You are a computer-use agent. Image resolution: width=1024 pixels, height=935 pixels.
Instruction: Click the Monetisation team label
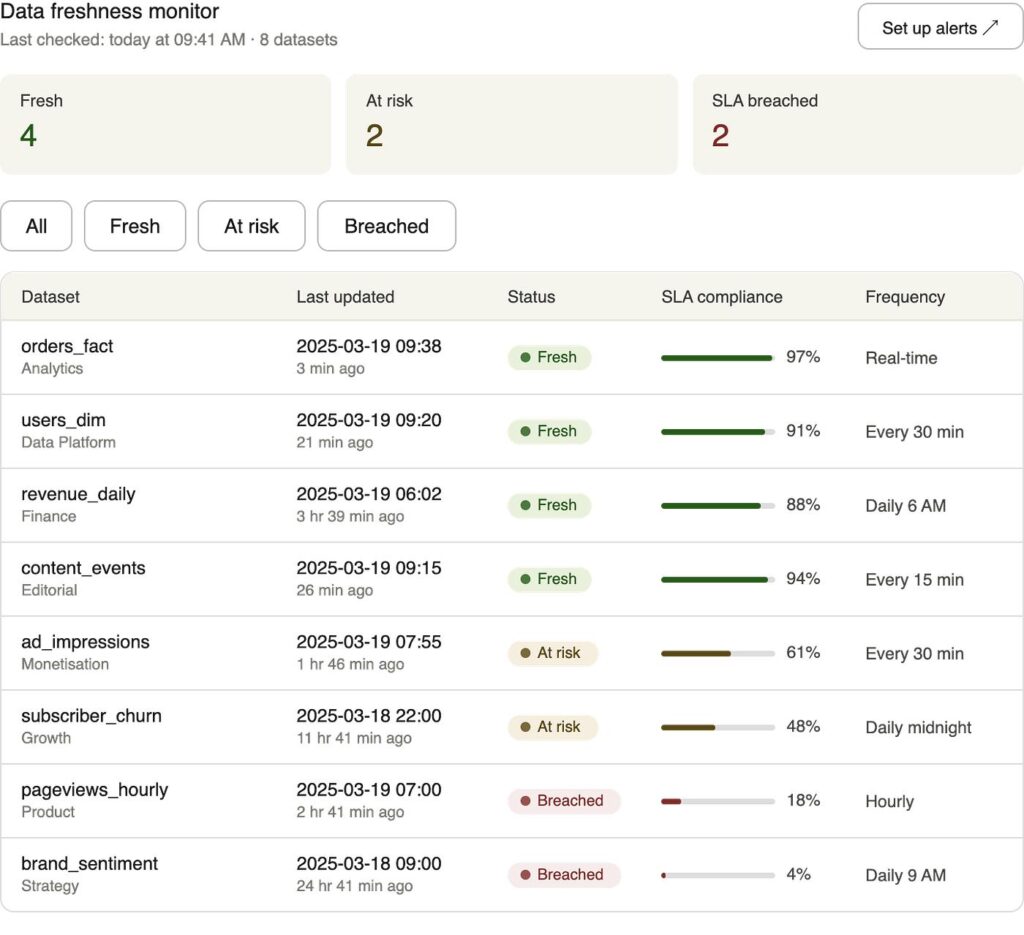(x=65, y=664)
